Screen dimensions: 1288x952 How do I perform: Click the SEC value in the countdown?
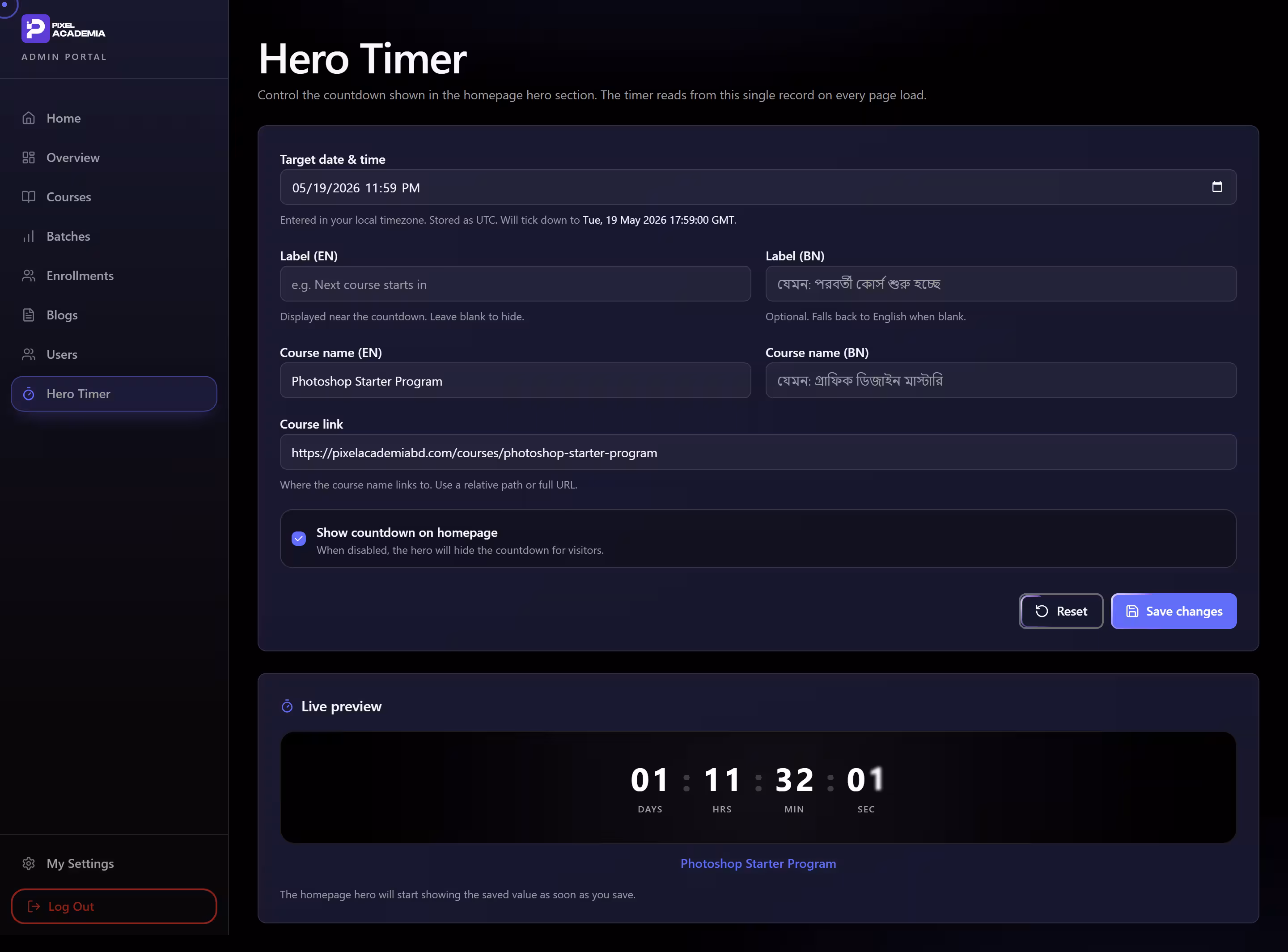point(866,780)
